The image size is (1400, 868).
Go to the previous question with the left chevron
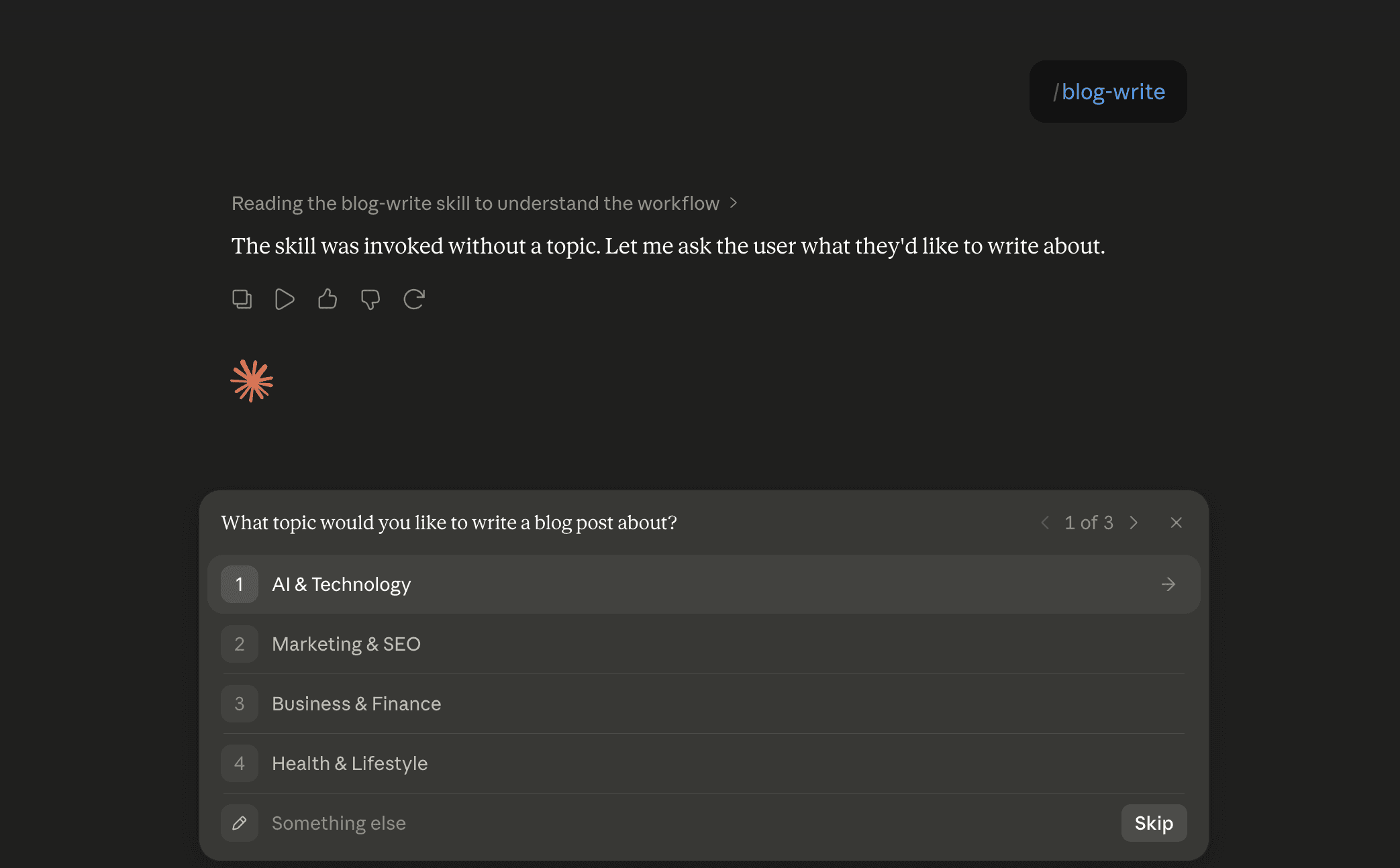click(x=1045, y=523)
